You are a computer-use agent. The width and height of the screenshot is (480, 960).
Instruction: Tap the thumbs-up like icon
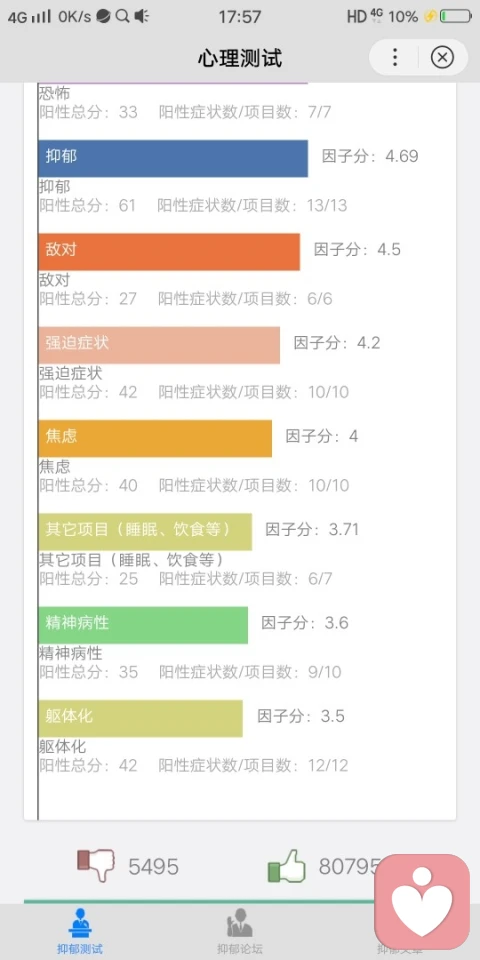[287, 866]
